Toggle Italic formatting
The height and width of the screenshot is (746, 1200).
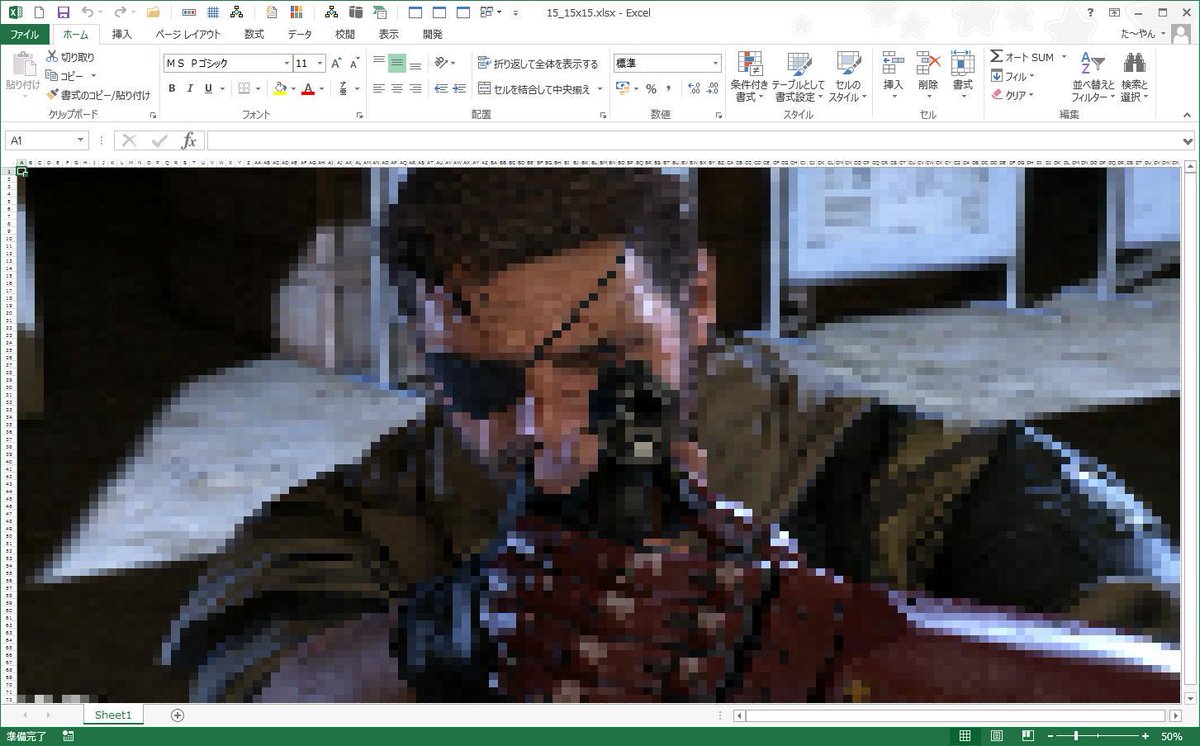click(x=190, y=89)
